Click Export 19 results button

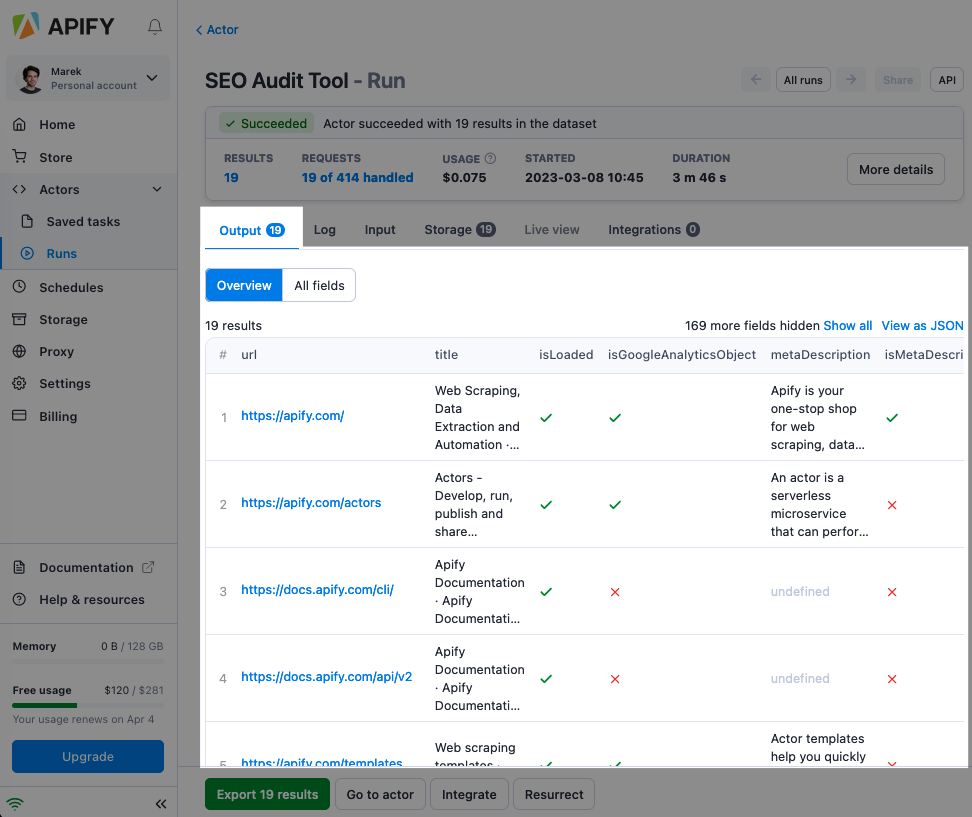267,795
